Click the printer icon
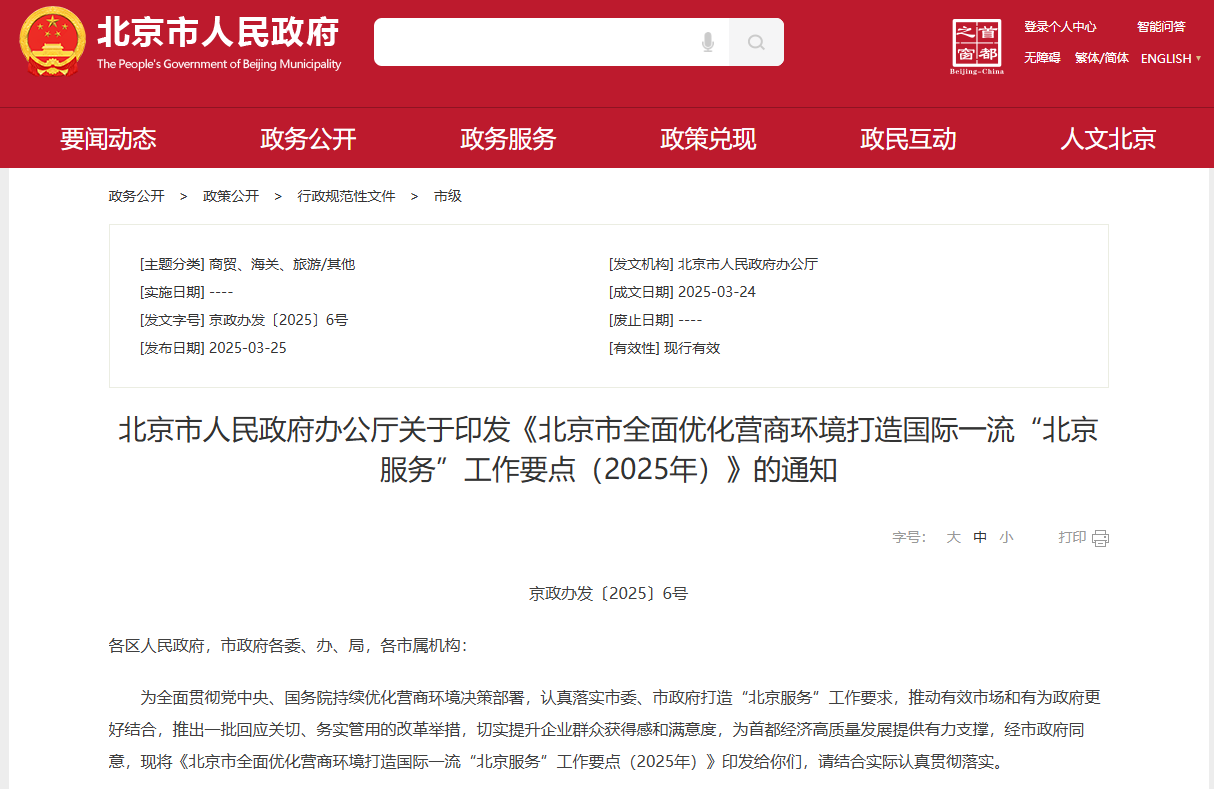Screen dimensions: 1214x789 1100,538
